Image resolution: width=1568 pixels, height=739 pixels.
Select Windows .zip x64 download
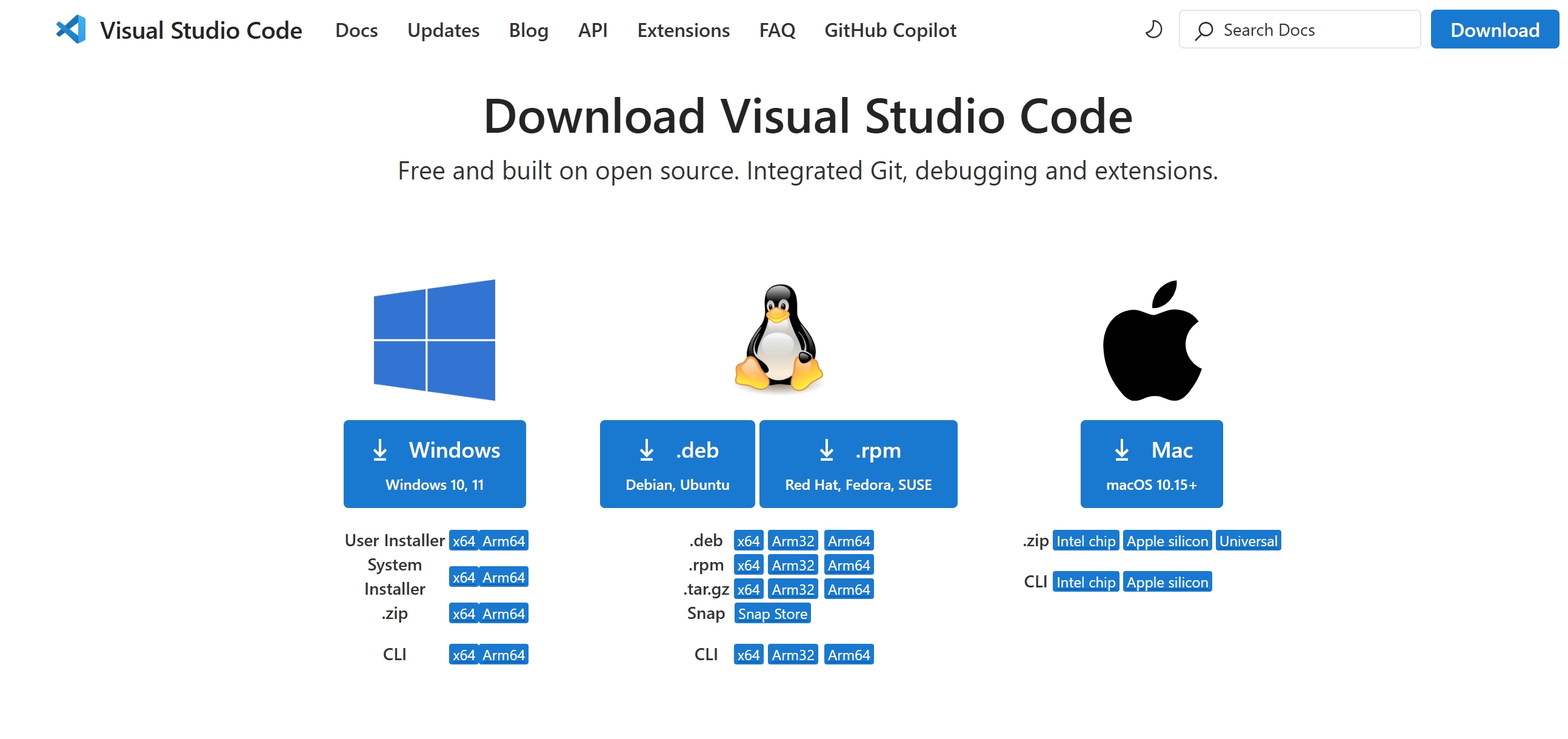(463, 614)
